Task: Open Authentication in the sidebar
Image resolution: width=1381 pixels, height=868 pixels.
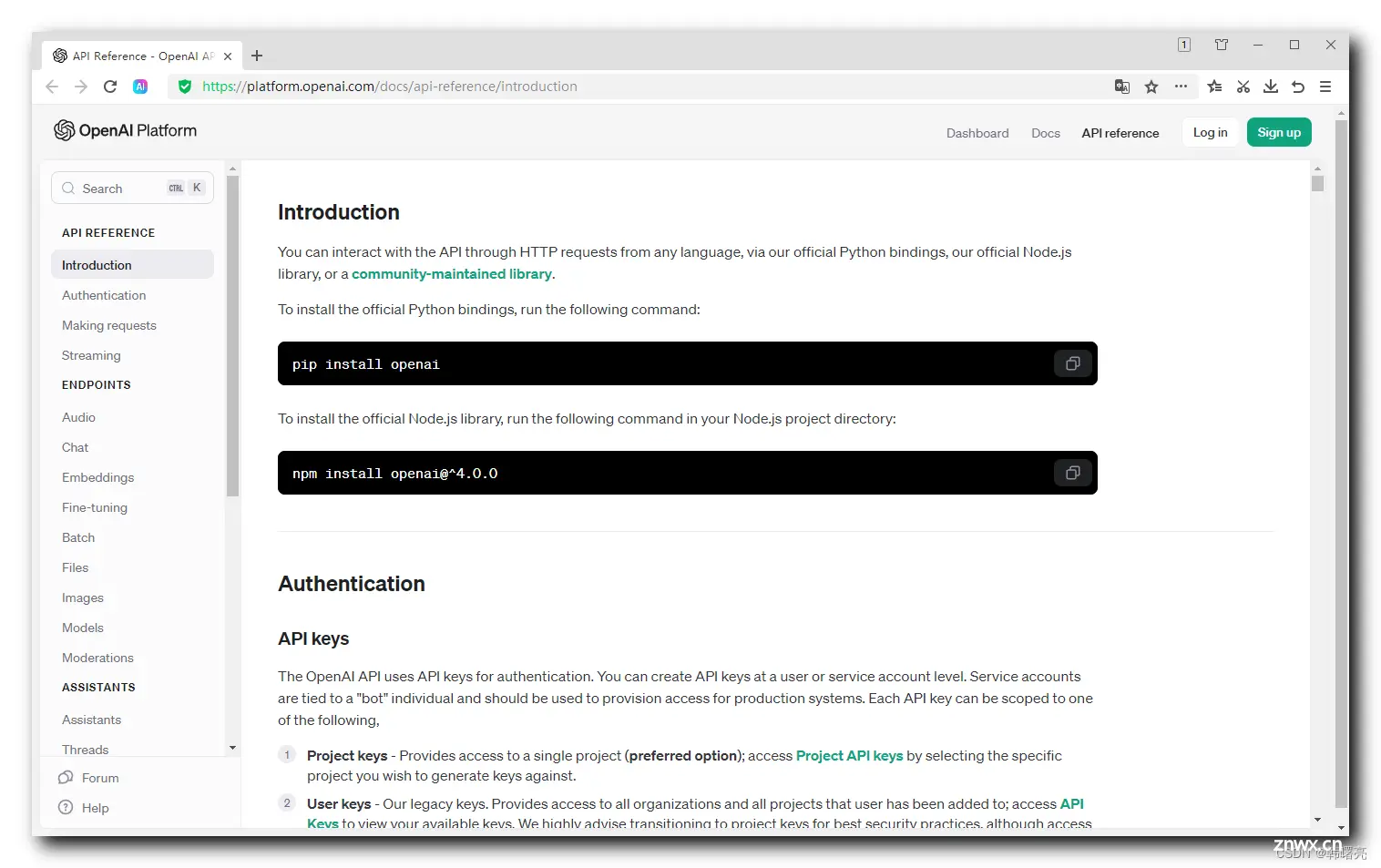Action: [104, 295]
